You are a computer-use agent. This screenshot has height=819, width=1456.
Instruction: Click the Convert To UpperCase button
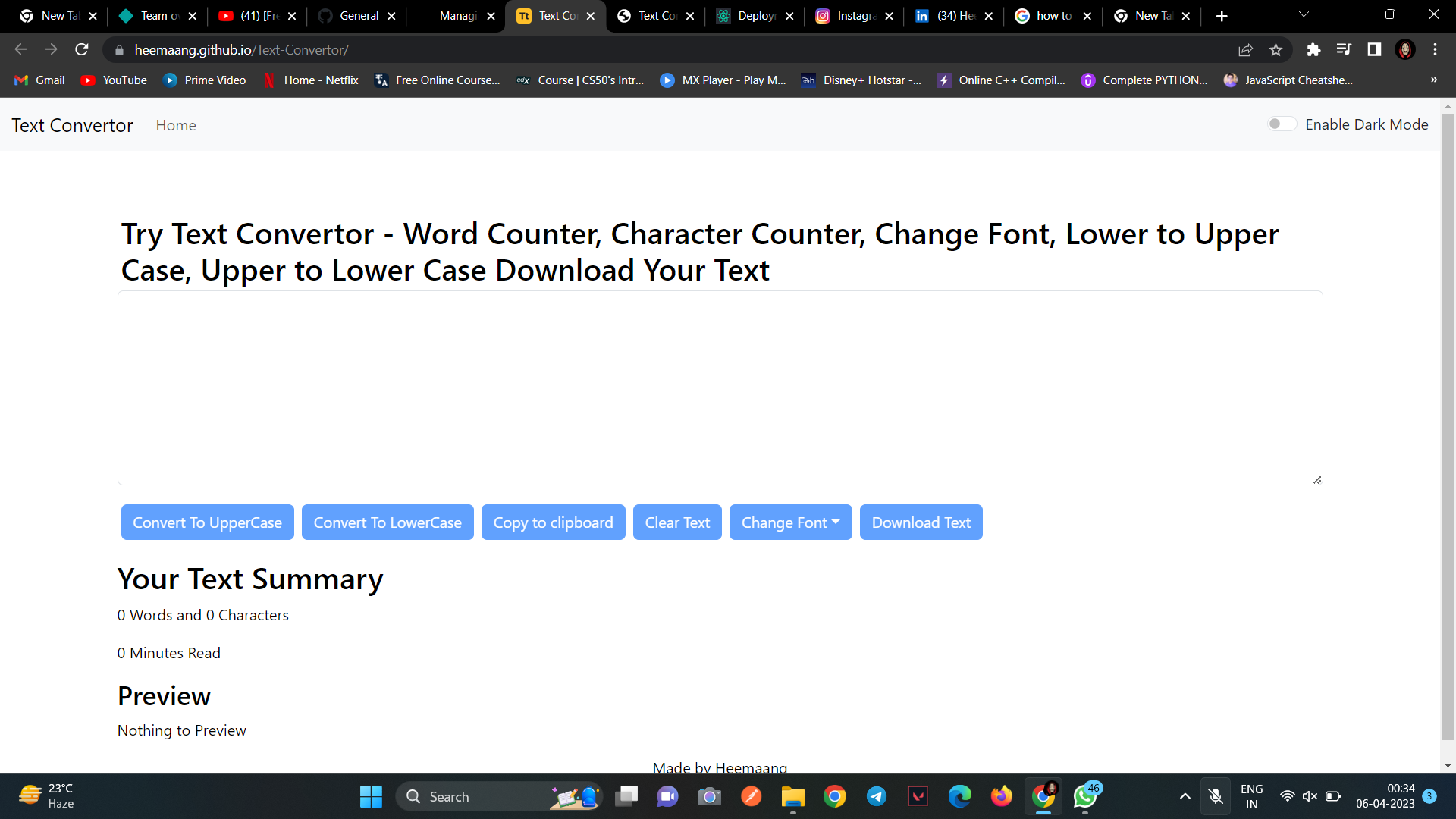207,522
